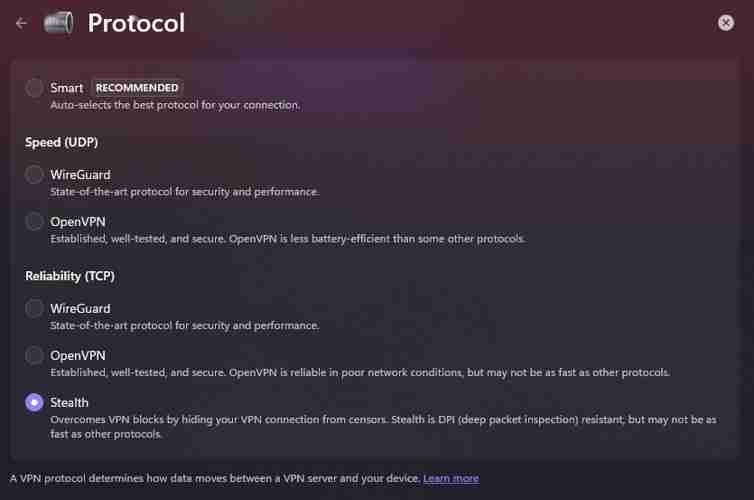Click the WireGuard label under Speed (UDP)

click(x=80, y=175)
